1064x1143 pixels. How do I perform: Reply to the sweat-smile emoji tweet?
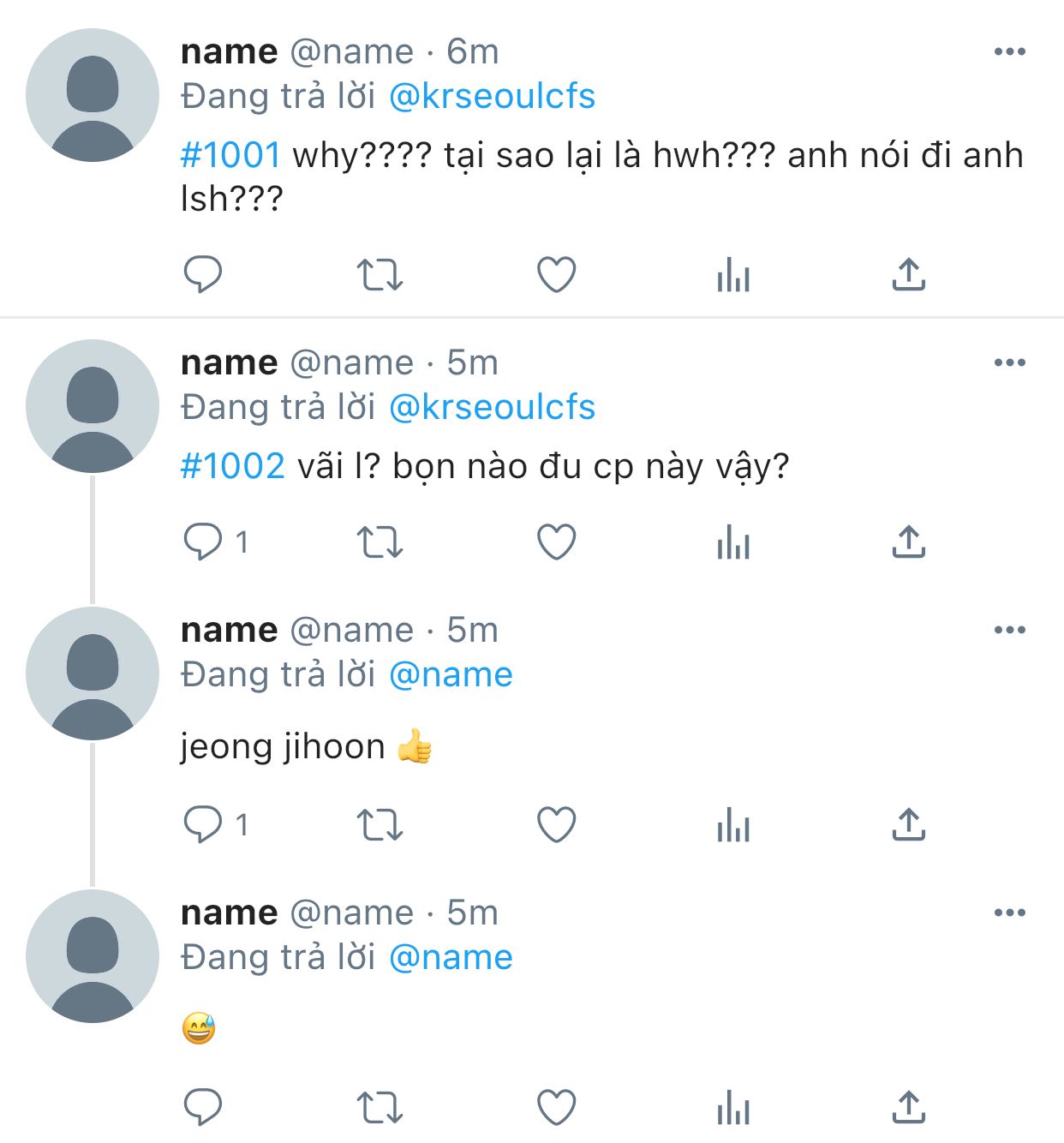[x=203, y=1108]
